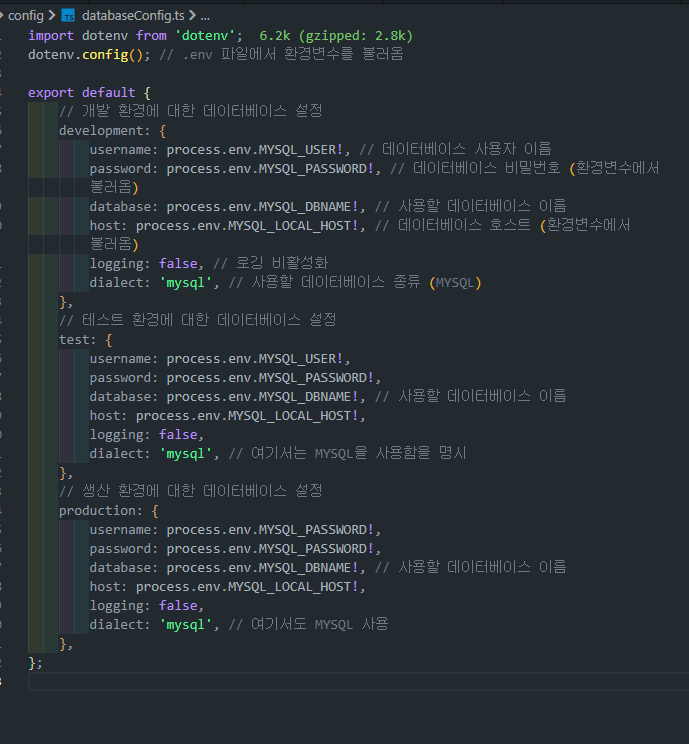Click the '.env 파일에서 환경변수를 불러옴' comment
The width and height of the screenshot is (689, 744).
(282, 55)
